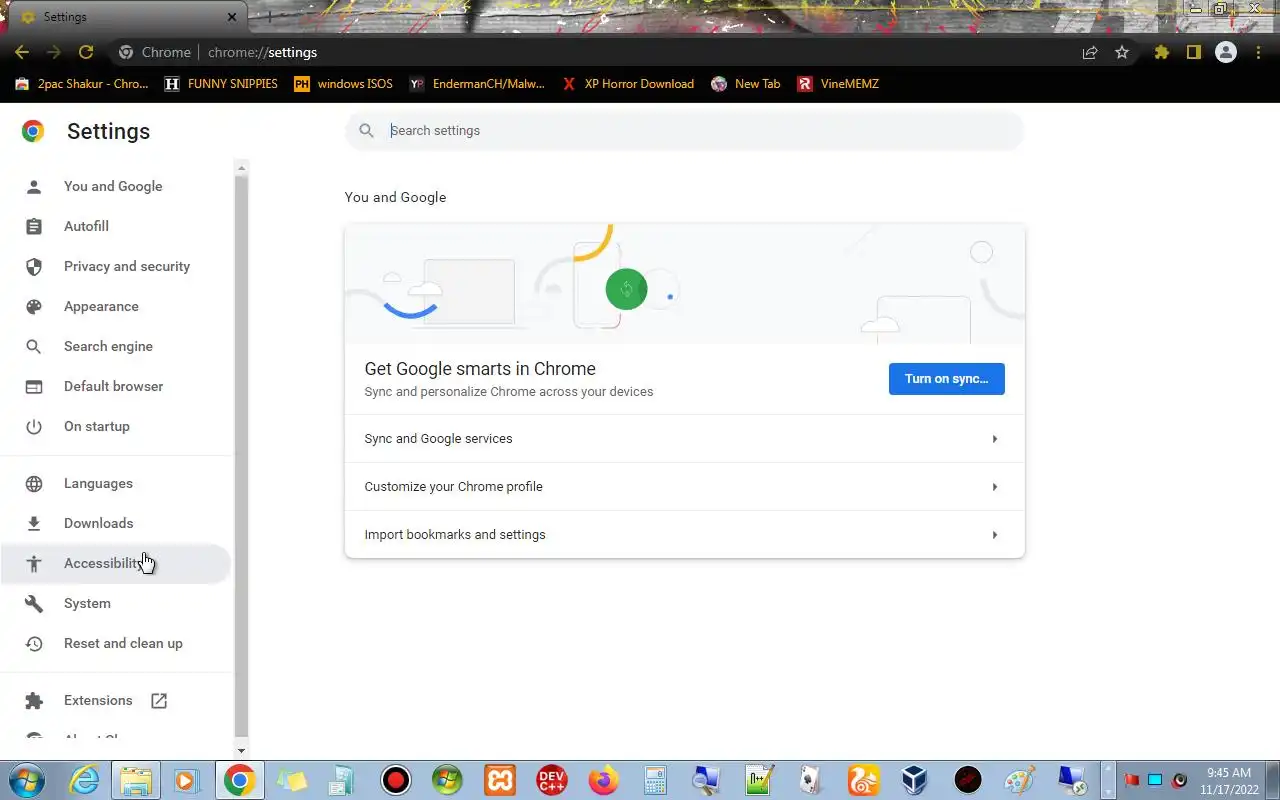Open Paint palette icon on taskbar

pos(1019,780)
